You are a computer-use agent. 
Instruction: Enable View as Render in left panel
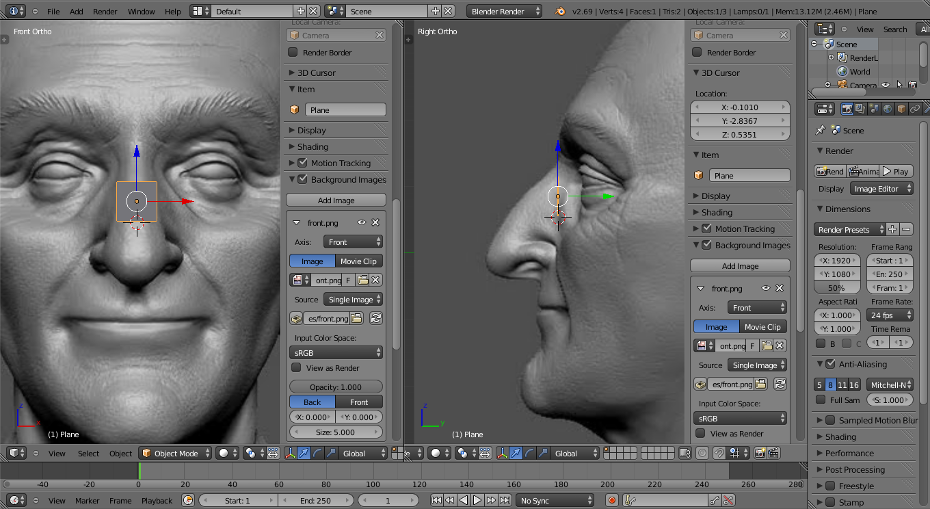pos(296,368)
